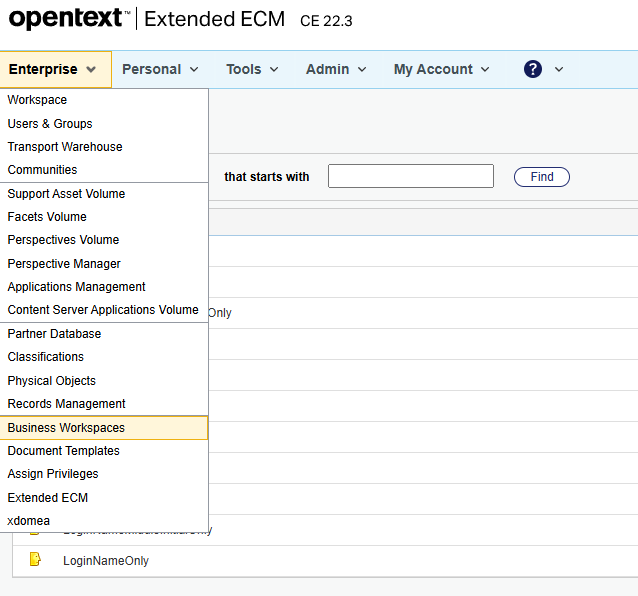This screenshot has height=596, width=638.
Task: Click the yellow icon beside LoginNameOnly
Action: (35, 560)
